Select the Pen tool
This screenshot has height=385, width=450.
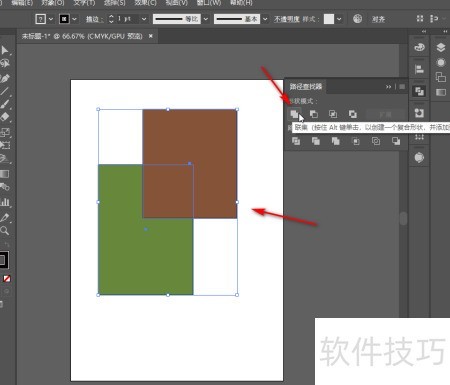pyautogui.click(x=5, y=78)
